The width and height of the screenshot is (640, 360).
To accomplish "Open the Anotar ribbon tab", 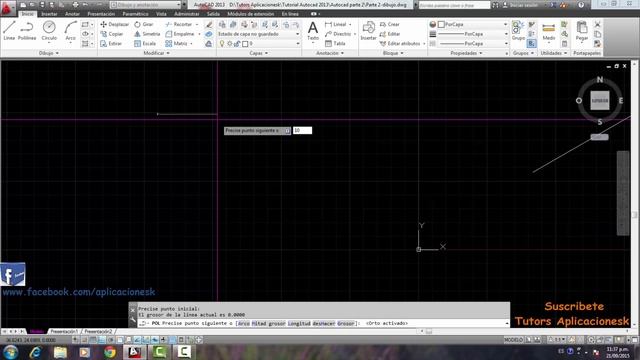I will click(x=72, y=14).
